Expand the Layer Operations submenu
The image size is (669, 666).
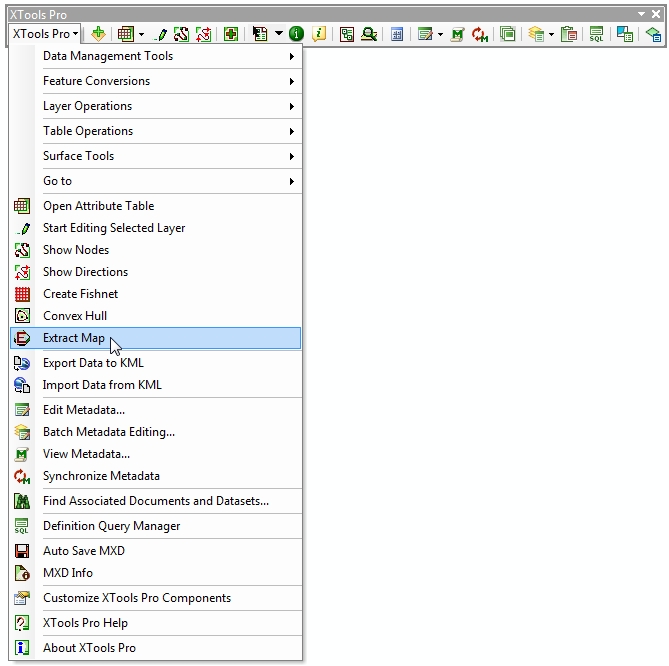(156, 106)
